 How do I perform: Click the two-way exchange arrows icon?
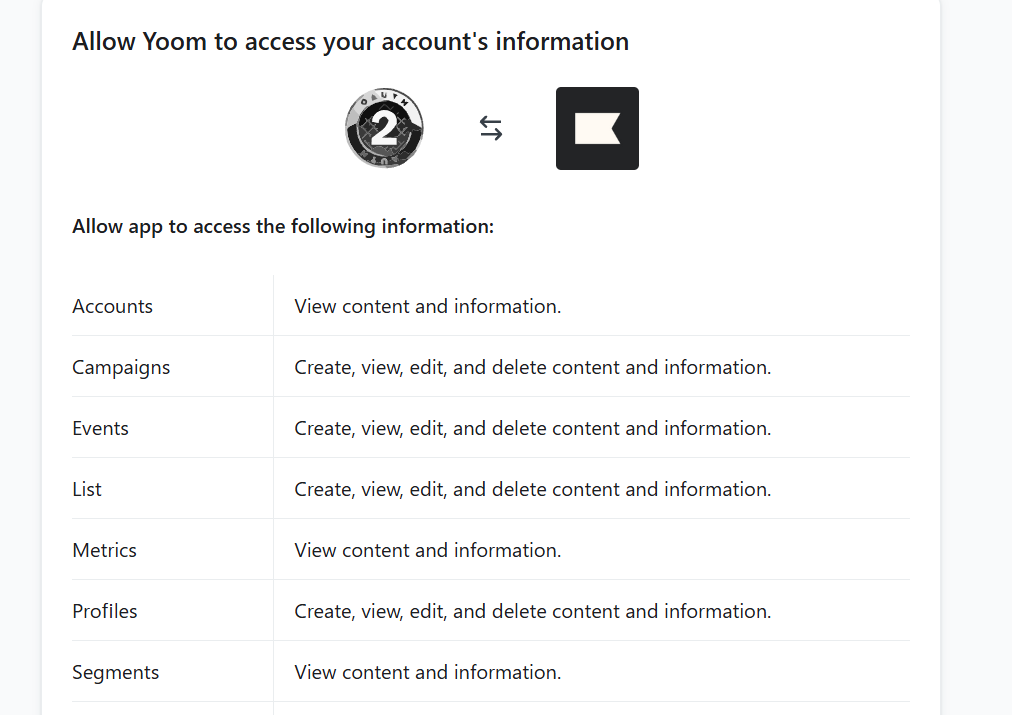[491, 128]
